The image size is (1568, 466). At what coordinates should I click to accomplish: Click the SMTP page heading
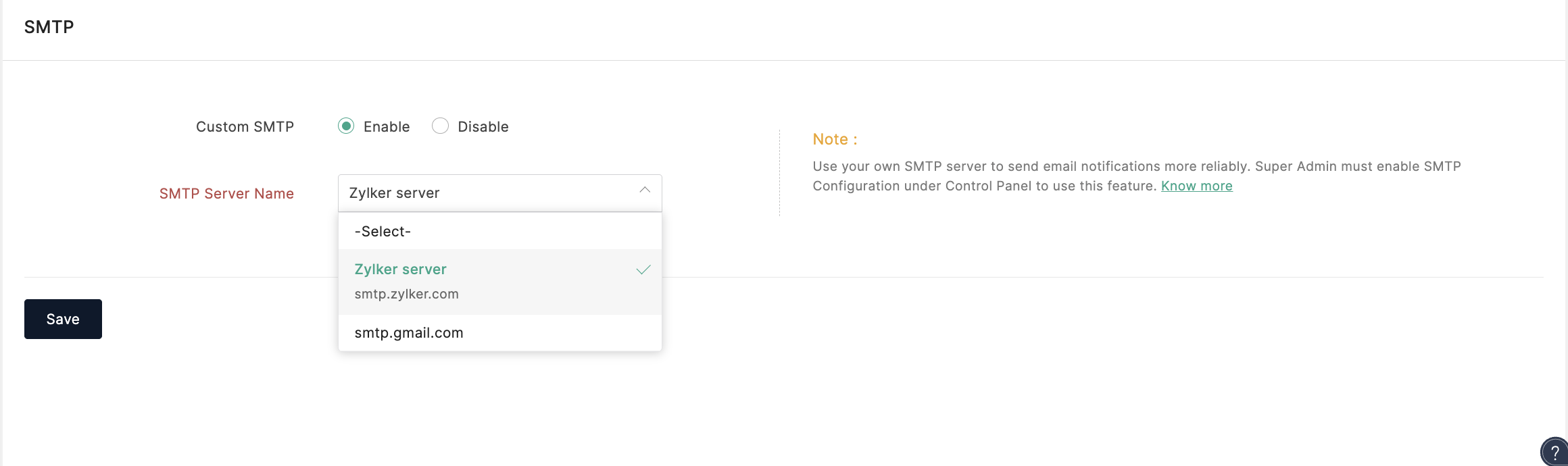click(x=49, y=27)
